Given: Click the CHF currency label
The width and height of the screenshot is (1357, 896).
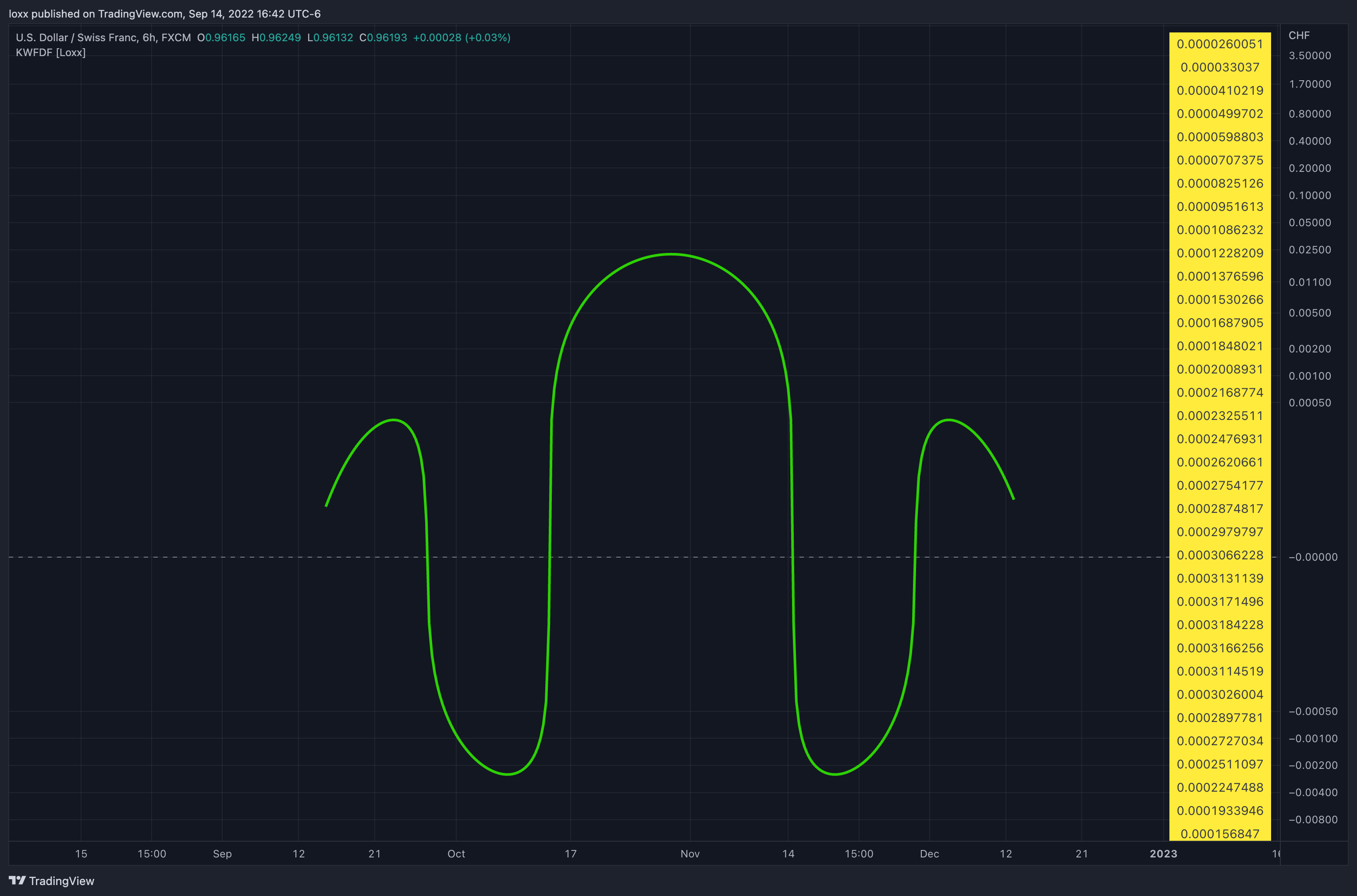Looking at the screenshot, I should [1299, 36].
